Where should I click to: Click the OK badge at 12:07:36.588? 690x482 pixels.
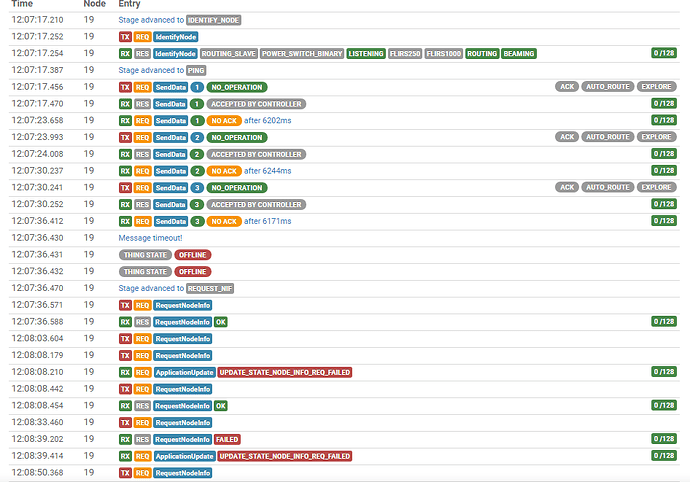(220, 322)
